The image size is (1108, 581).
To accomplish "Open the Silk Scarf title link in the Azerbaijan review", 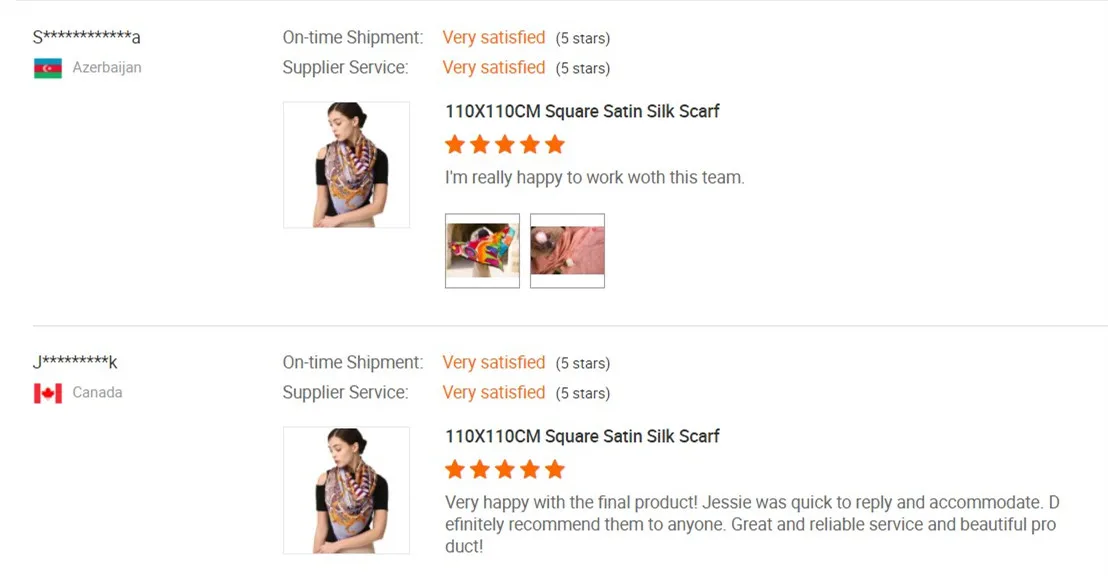I will coord(582,111).
